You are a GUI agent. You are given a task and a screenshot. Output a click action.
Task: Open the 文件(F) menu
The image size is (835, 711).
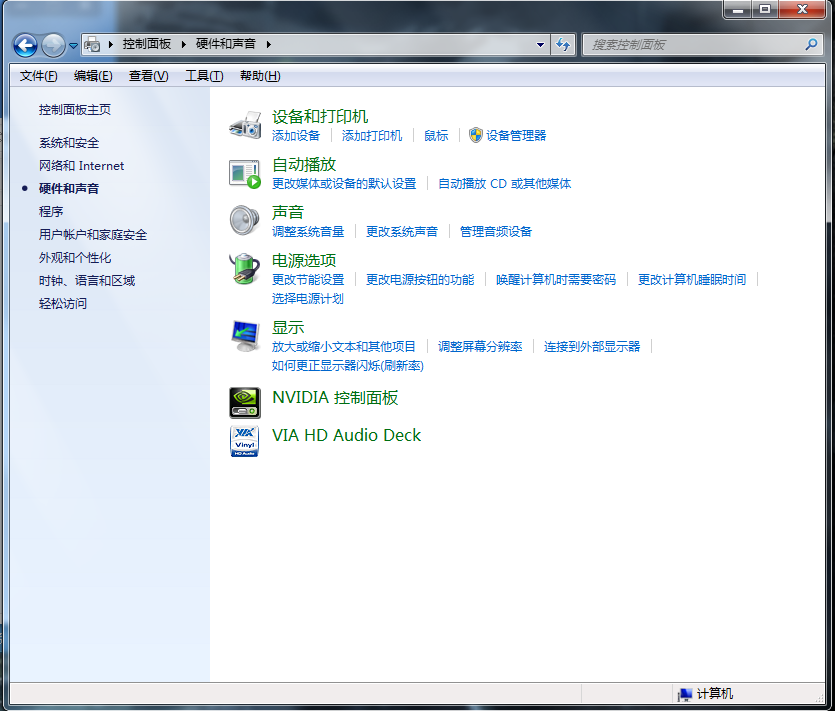[x=38, y=76]
